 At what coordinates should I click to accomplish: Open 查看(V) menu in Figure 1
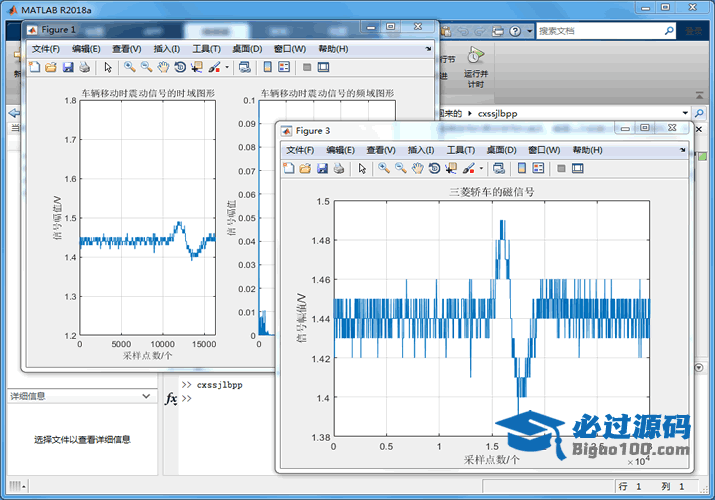(127, 49)
